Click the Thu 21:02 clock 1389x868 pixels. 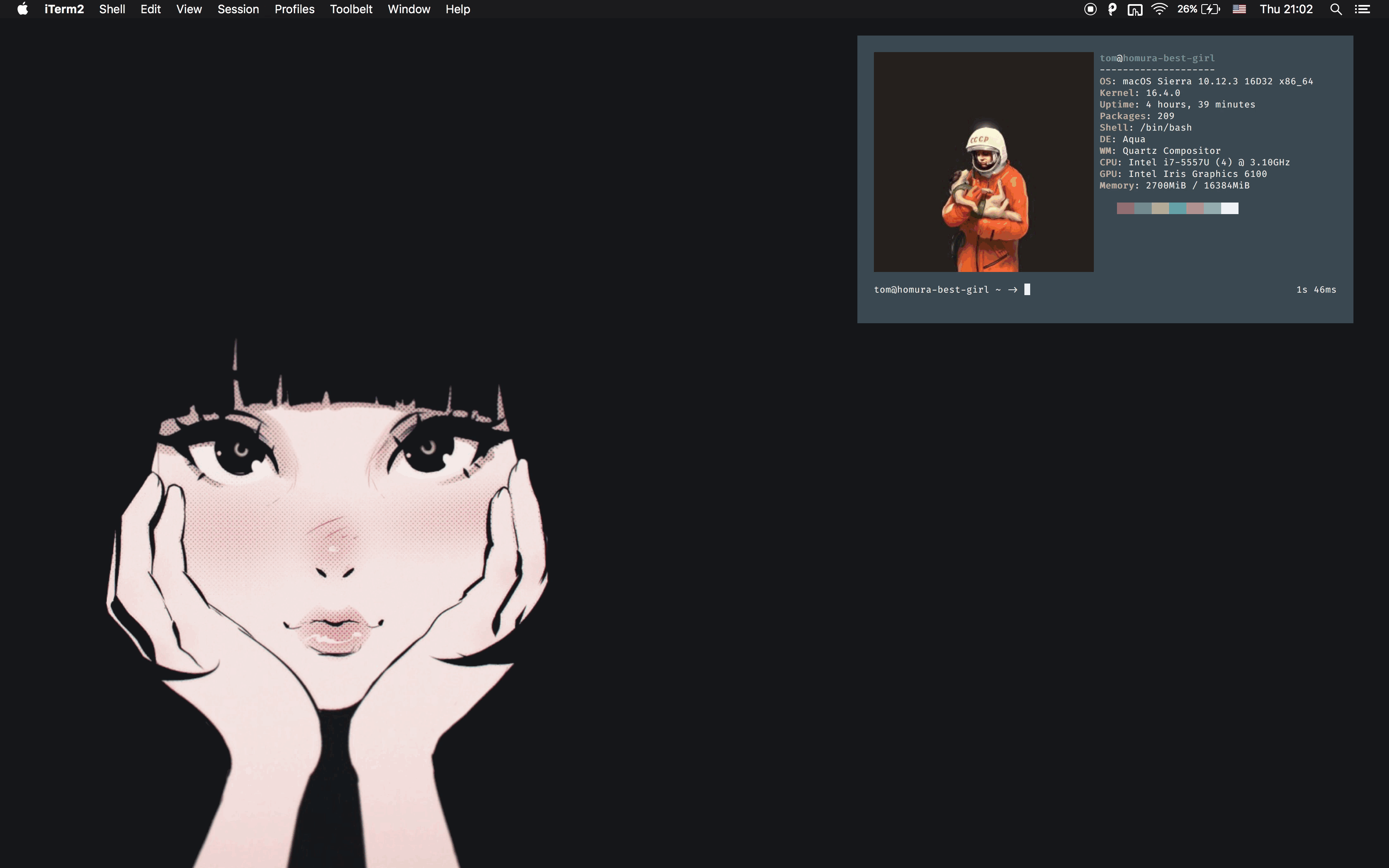point(1286,9)
